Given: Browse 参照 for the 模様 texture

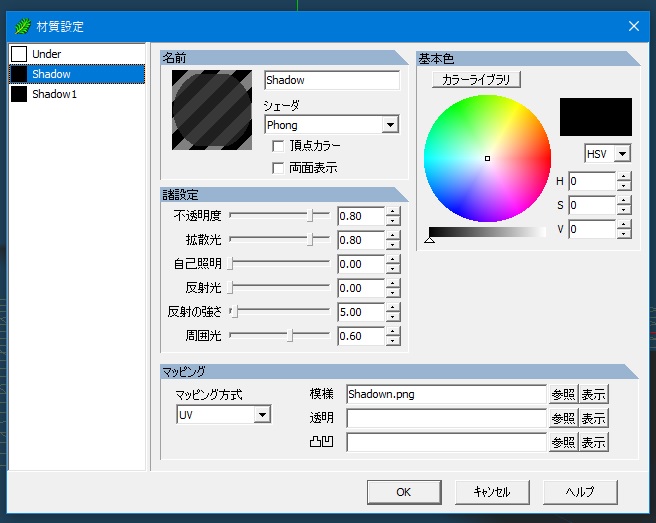Looking at the screenshot, I should [x=563, y=394].
